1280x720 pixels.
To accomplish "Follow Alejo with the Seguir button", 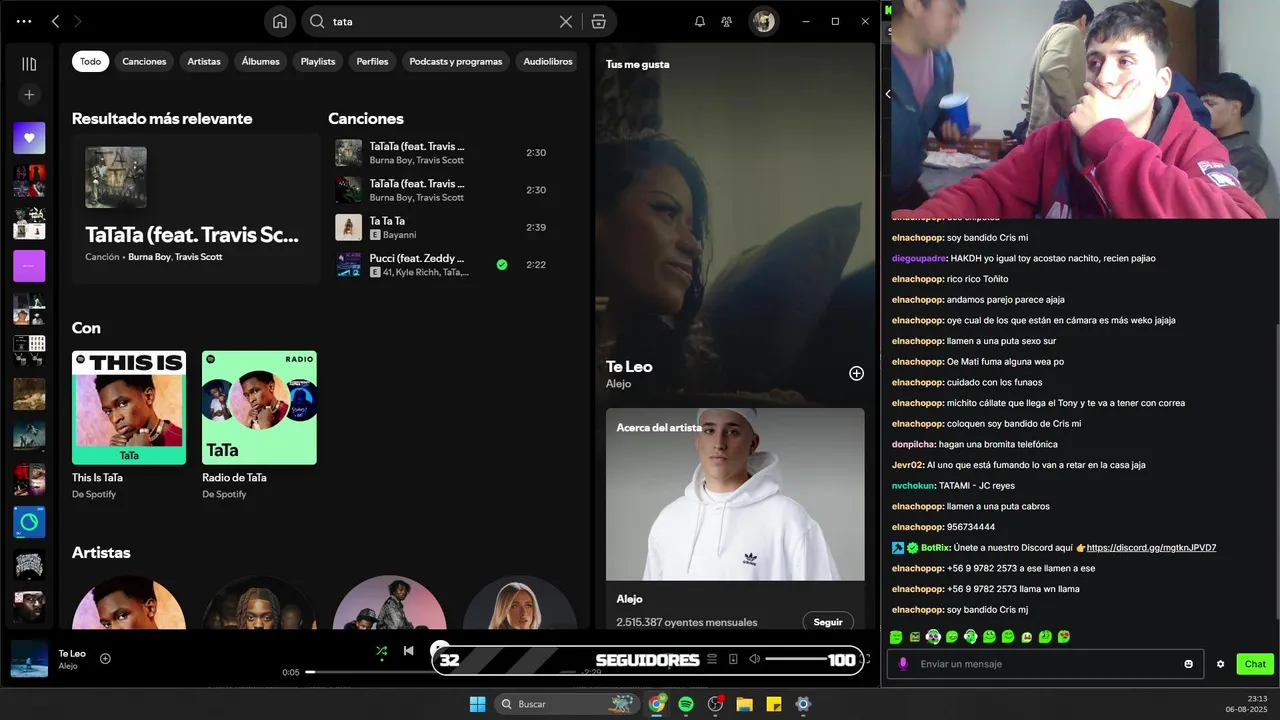I will [x=828, y=622].
